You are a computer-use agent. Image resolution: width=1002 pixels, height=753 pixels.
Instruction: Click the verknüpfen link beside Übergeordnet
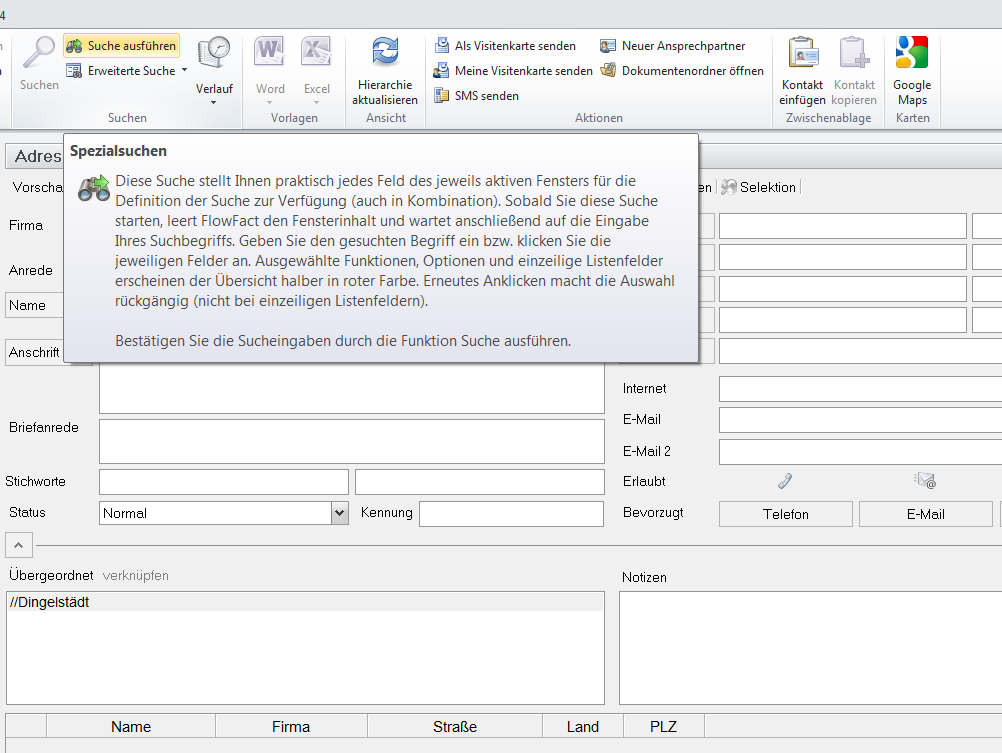point(135,576)
